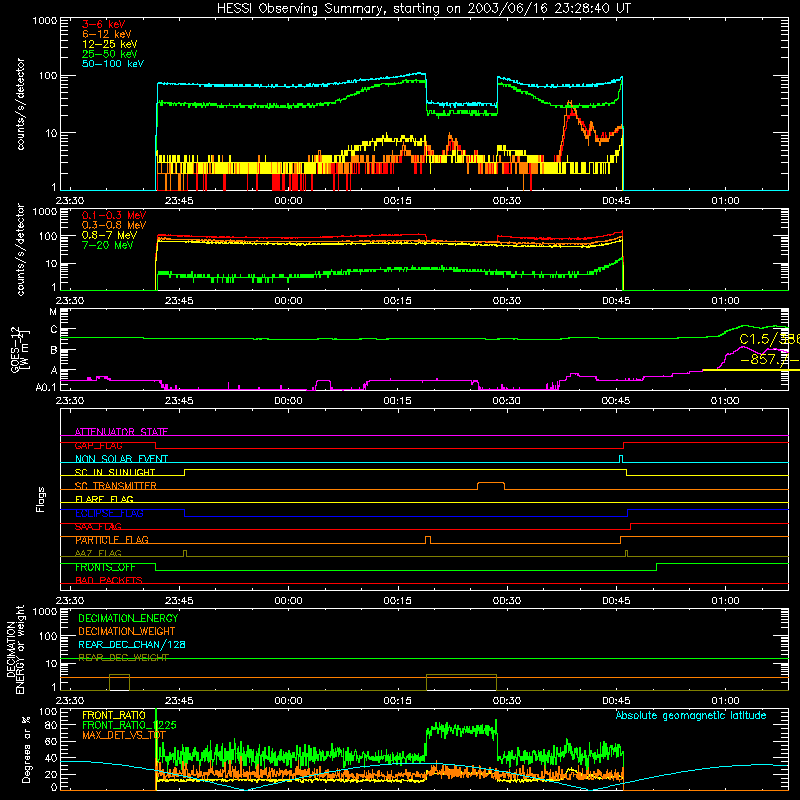
Task: Select the olive flag label below PARTICLE_FLAG
Action: click(98, 554)
